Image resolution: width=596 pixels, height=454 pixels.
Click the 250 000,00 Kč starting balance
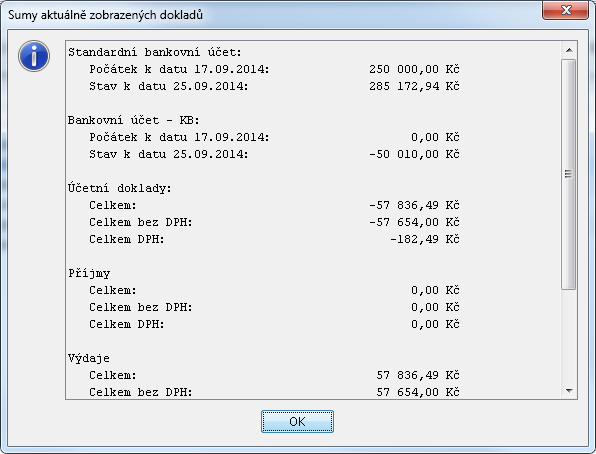click(414, 69)
